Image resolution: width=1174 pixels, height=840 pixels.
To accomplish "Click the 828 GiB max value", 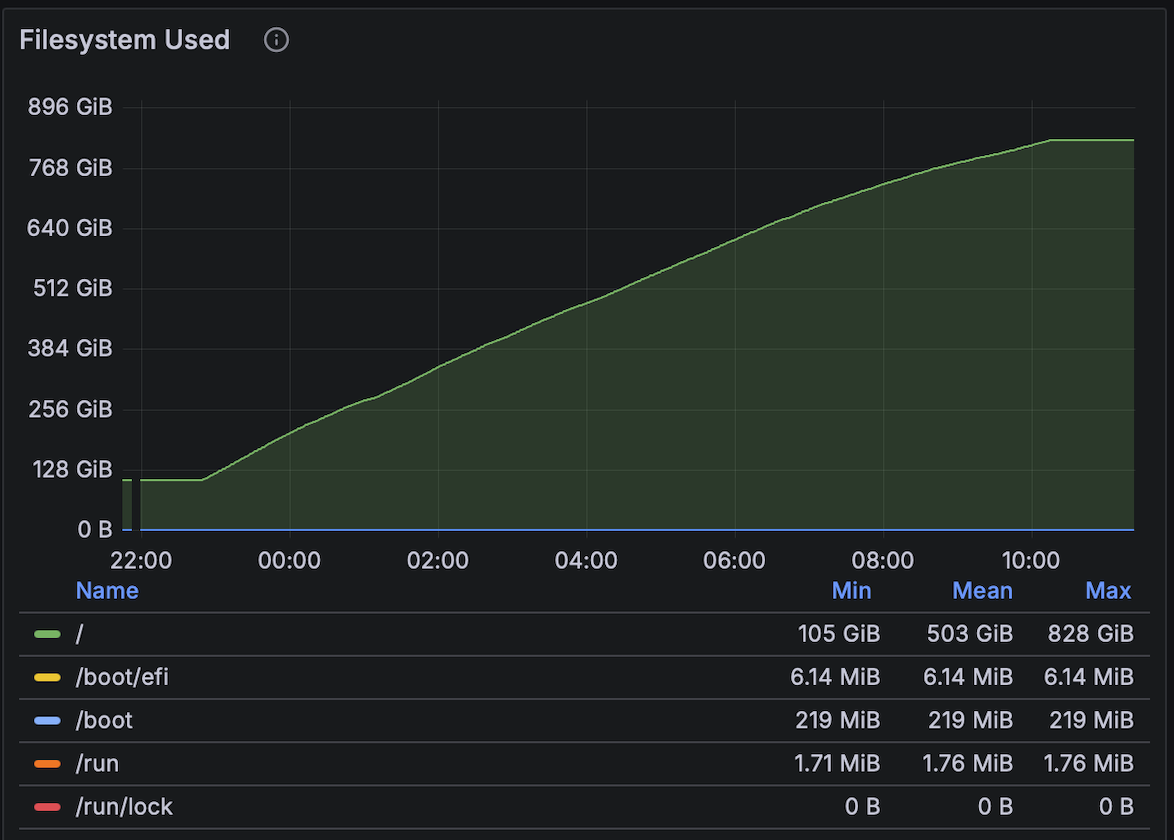I will [1090, 635].
